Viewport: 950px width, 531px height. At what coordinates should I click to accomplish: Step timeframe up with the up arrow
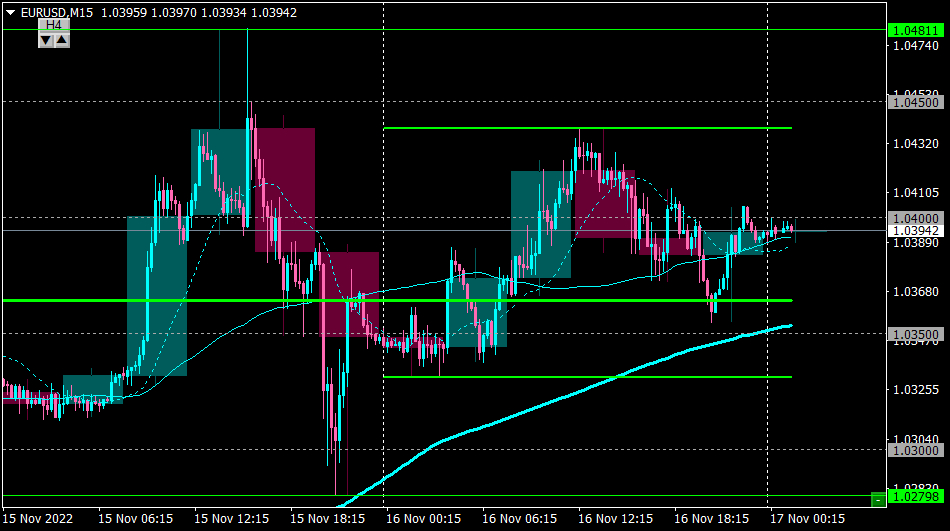[62, 41]
